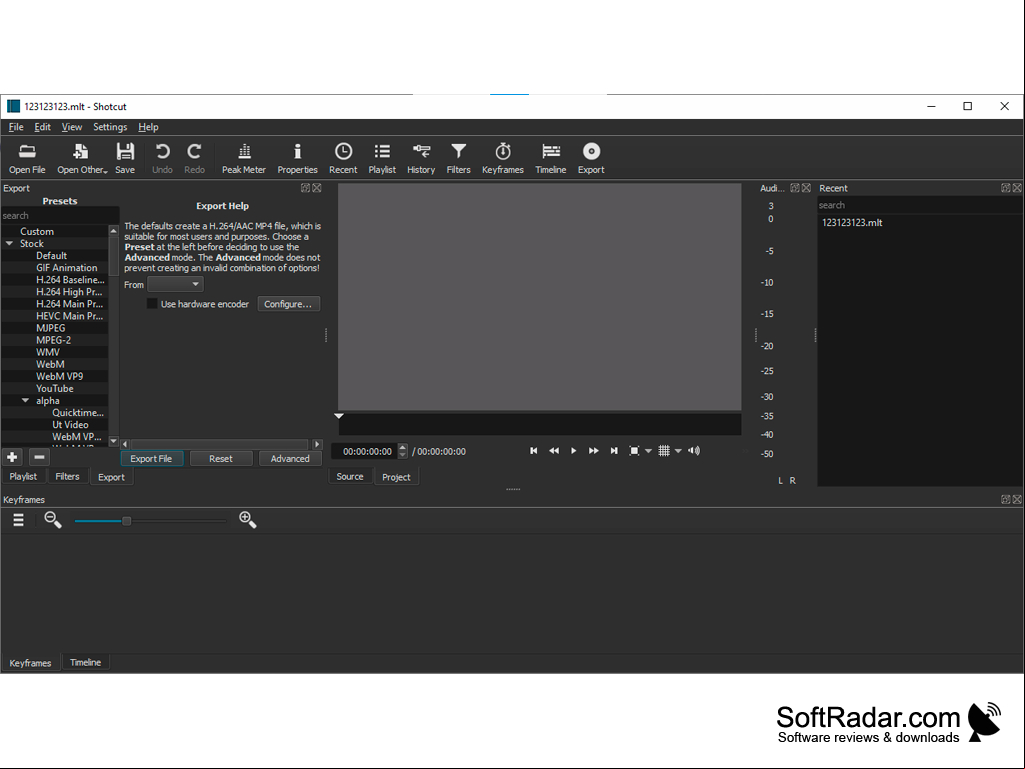This screenshot has height=769, width=1025.
Task: Switch to the Source tab
Action: [350, 476]
